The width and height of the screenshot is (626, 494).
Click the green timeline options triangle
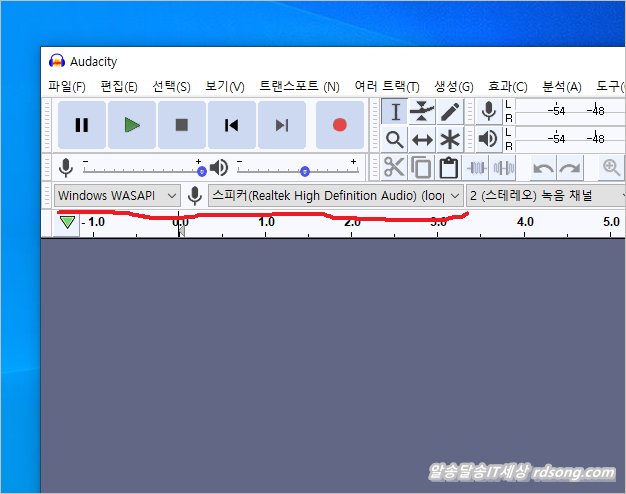pyautogui.click(x=67, y=222)
